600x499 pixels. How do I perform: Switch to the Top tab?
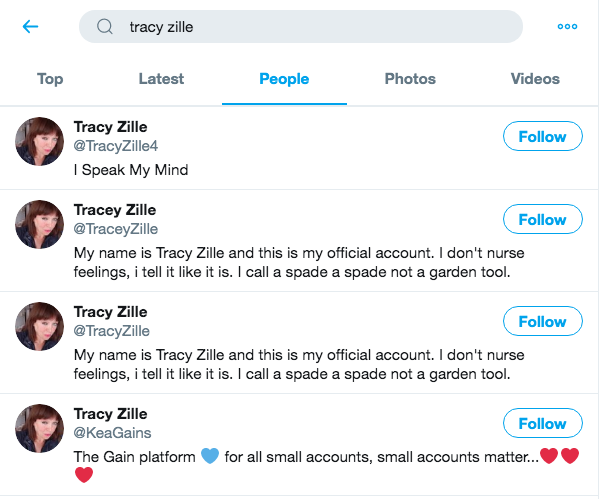tap(50, 79)
